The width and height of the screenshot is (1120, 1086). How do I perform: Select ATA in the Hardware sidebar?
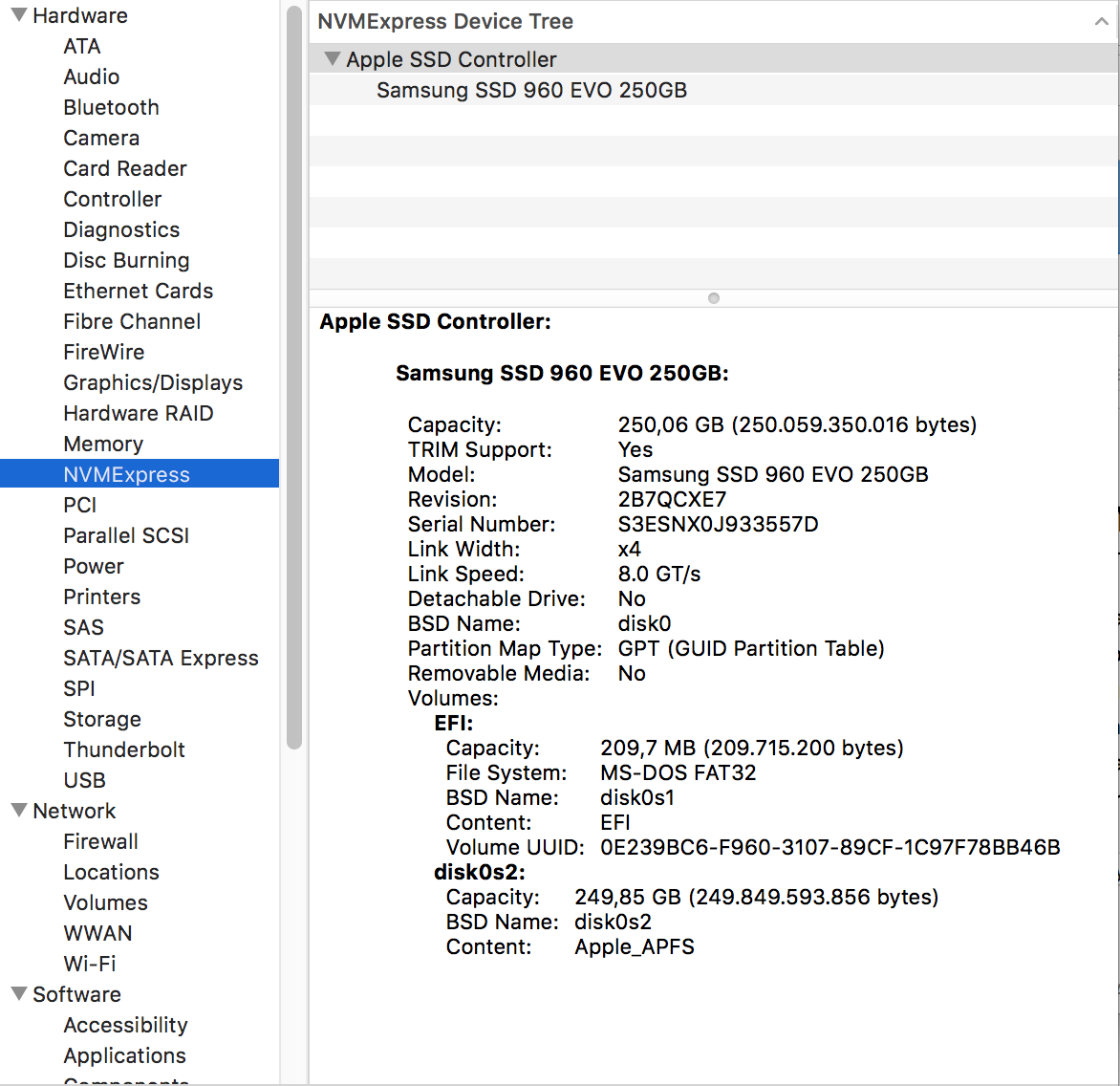[x=82, y=46]
